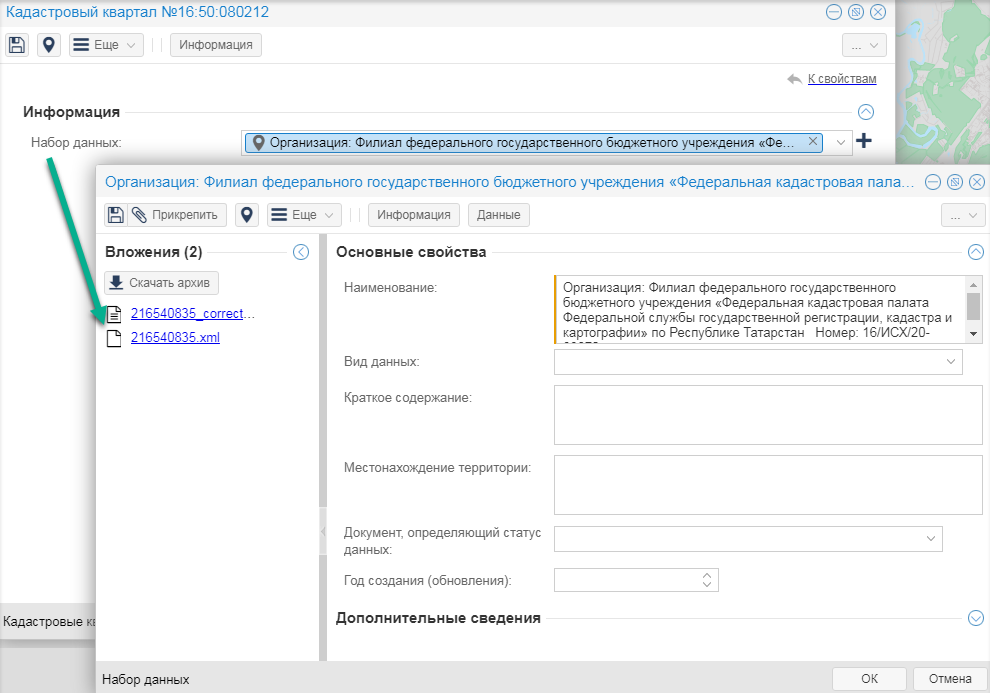Click document icon beside 216540835_correct file

[x=114, y=314]
